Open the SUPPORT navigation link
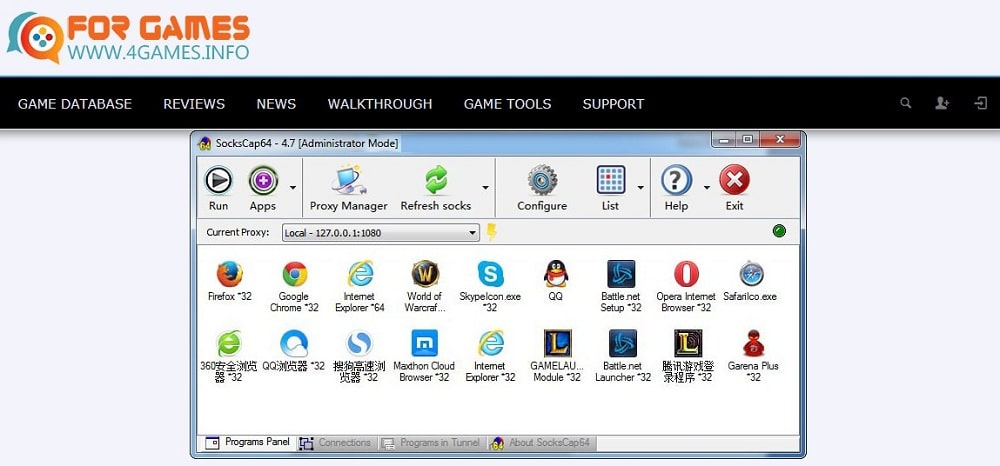 [614, 104]
